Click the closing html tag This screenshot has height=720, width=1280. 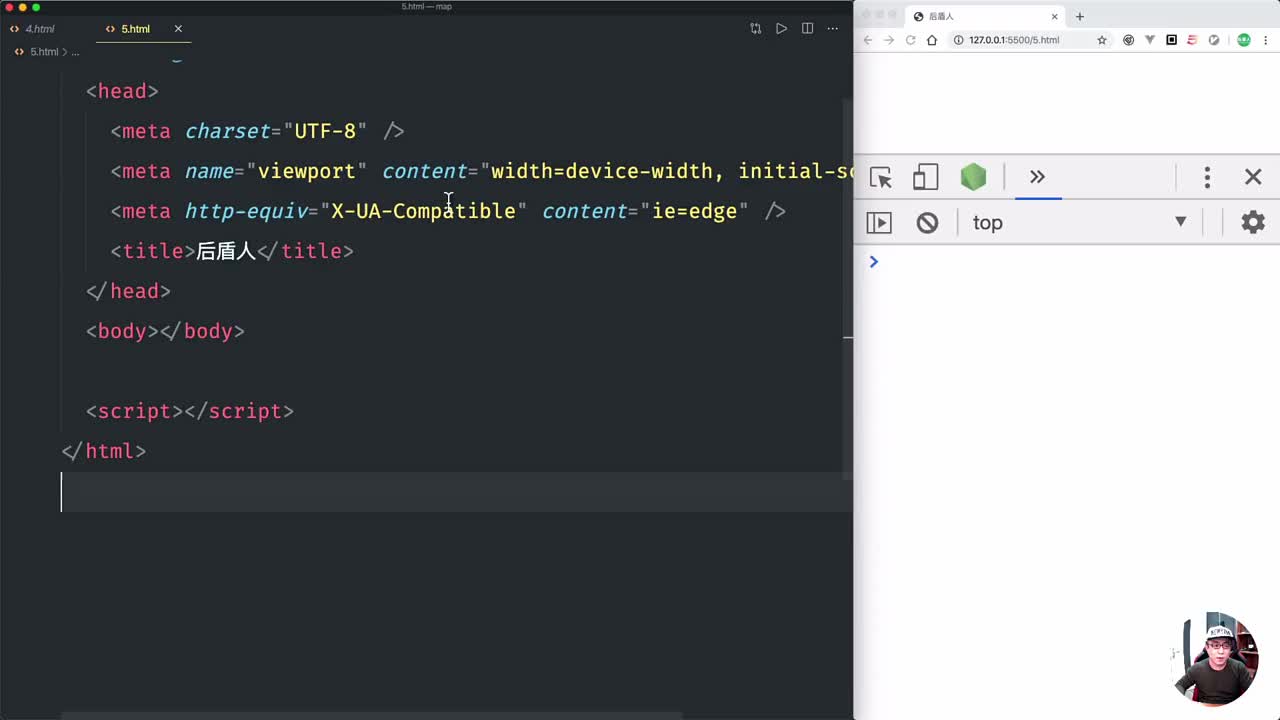pyautogui.click(x=104, y=451)
